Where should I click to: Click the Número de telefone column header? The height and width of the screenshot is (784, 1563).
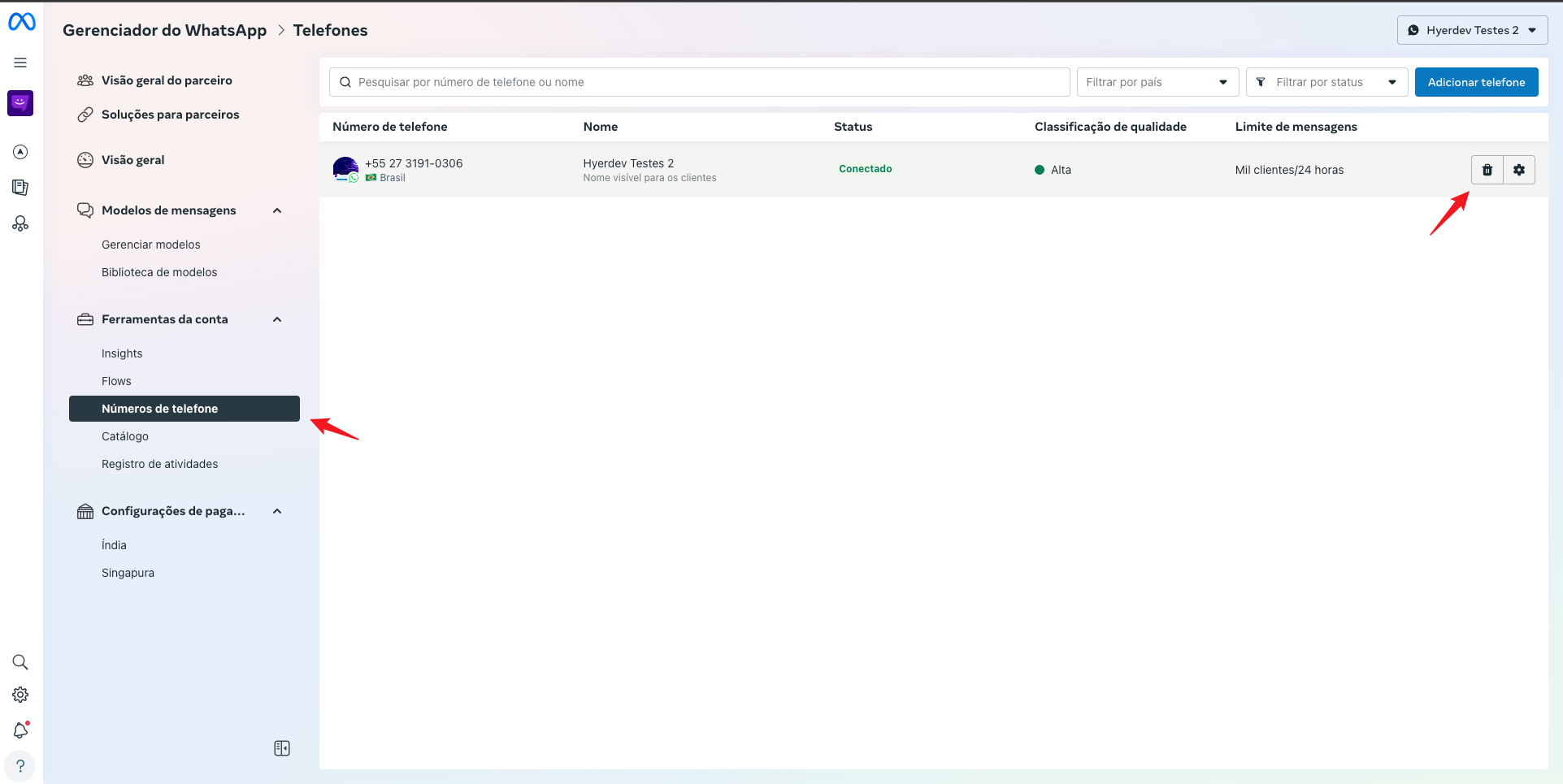point(389,127)
